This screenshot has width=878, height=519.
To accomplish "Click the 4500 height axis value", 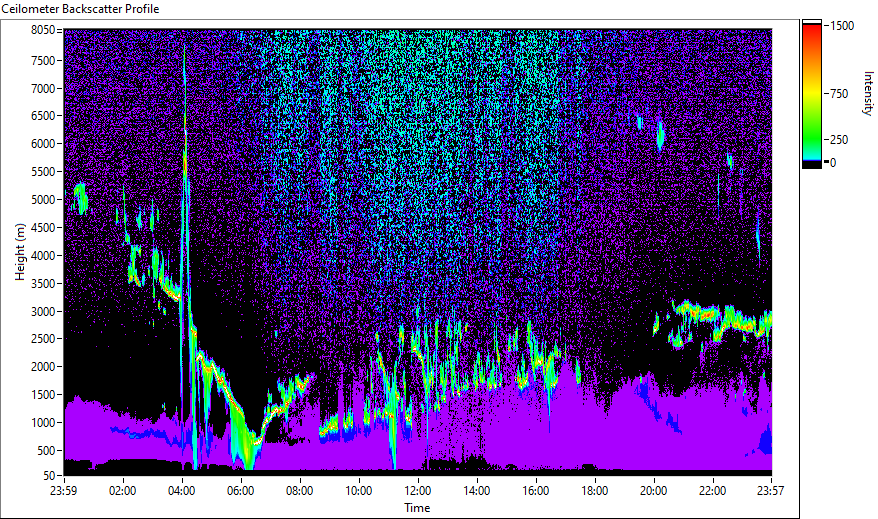I will (x=43, y=228).
